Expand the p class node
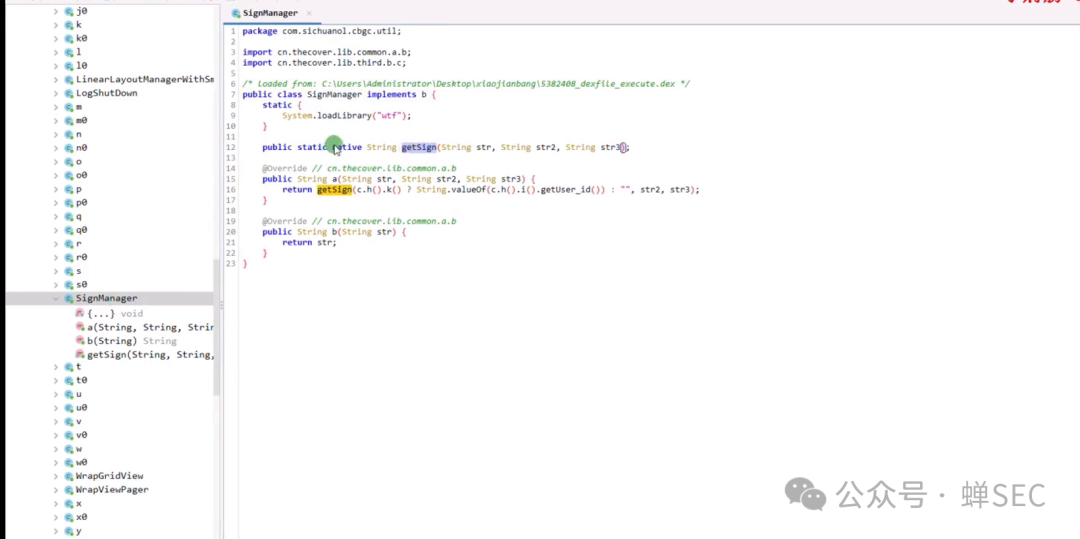The image size is (1080, 539). [x=56, y=189]
